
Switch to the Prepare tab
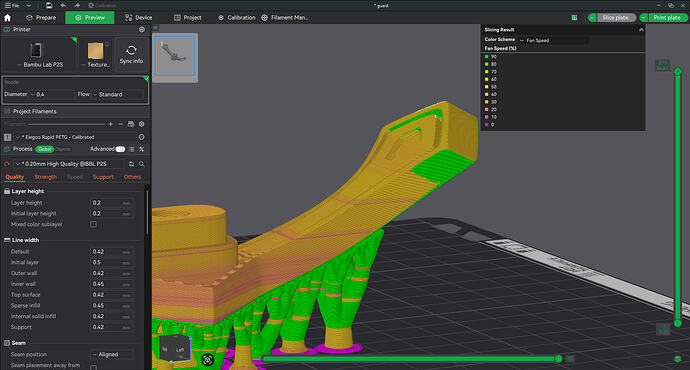[x=41, y=18]
